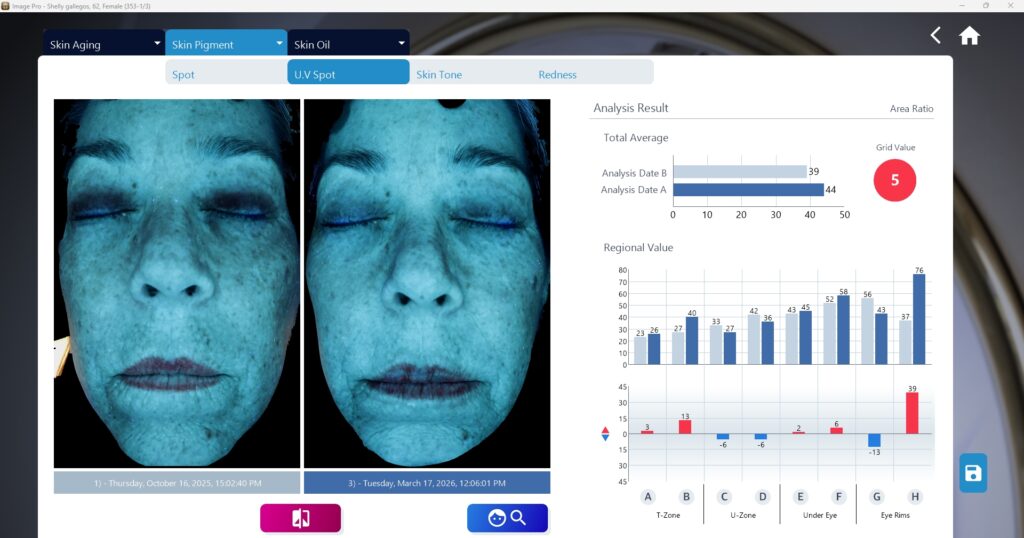Viewport: 1024px width, 538px height.
Task: Switch to the Spot tab
Action: [x=226, y=74]
